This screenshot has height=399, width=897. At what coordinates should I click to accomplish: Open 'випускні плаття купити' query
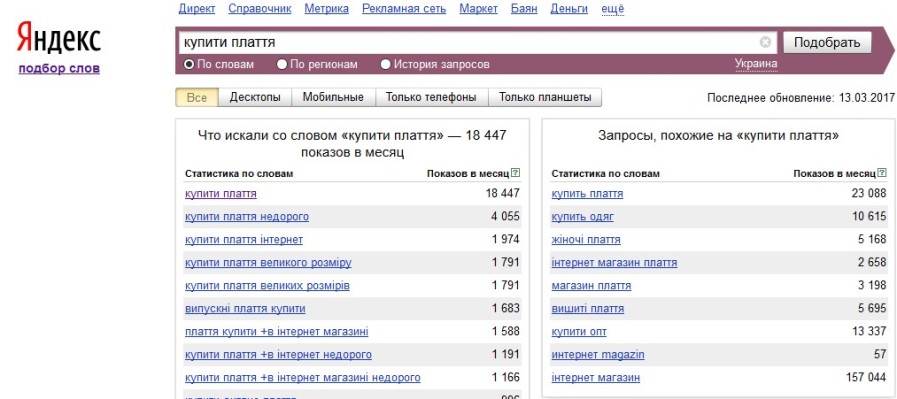tap(245, 309)
